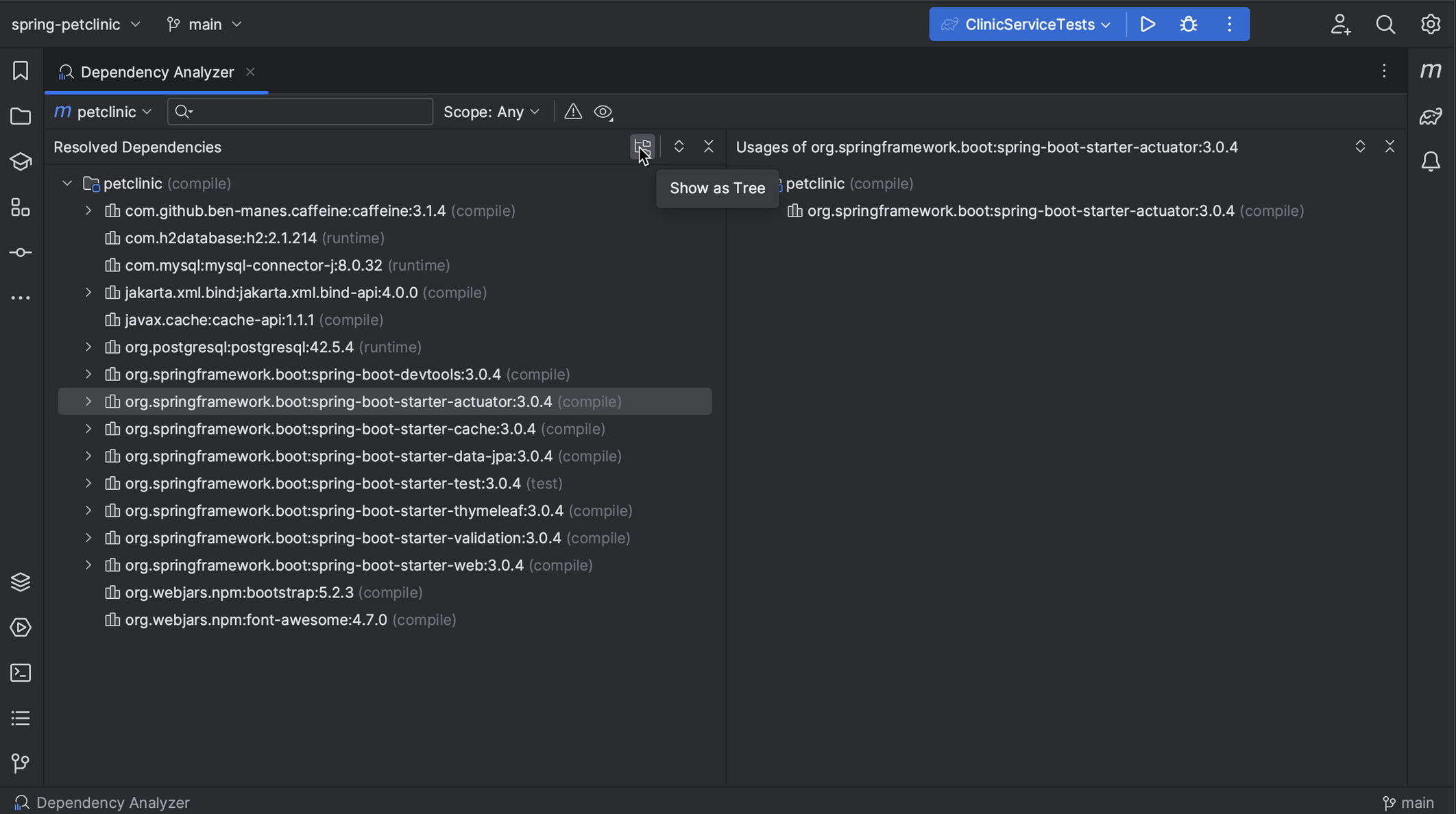The width and height of the screenshot is (1456, 814).
Task: Click the petclinic module selector dropdown
Action: (x=104, y=111)
